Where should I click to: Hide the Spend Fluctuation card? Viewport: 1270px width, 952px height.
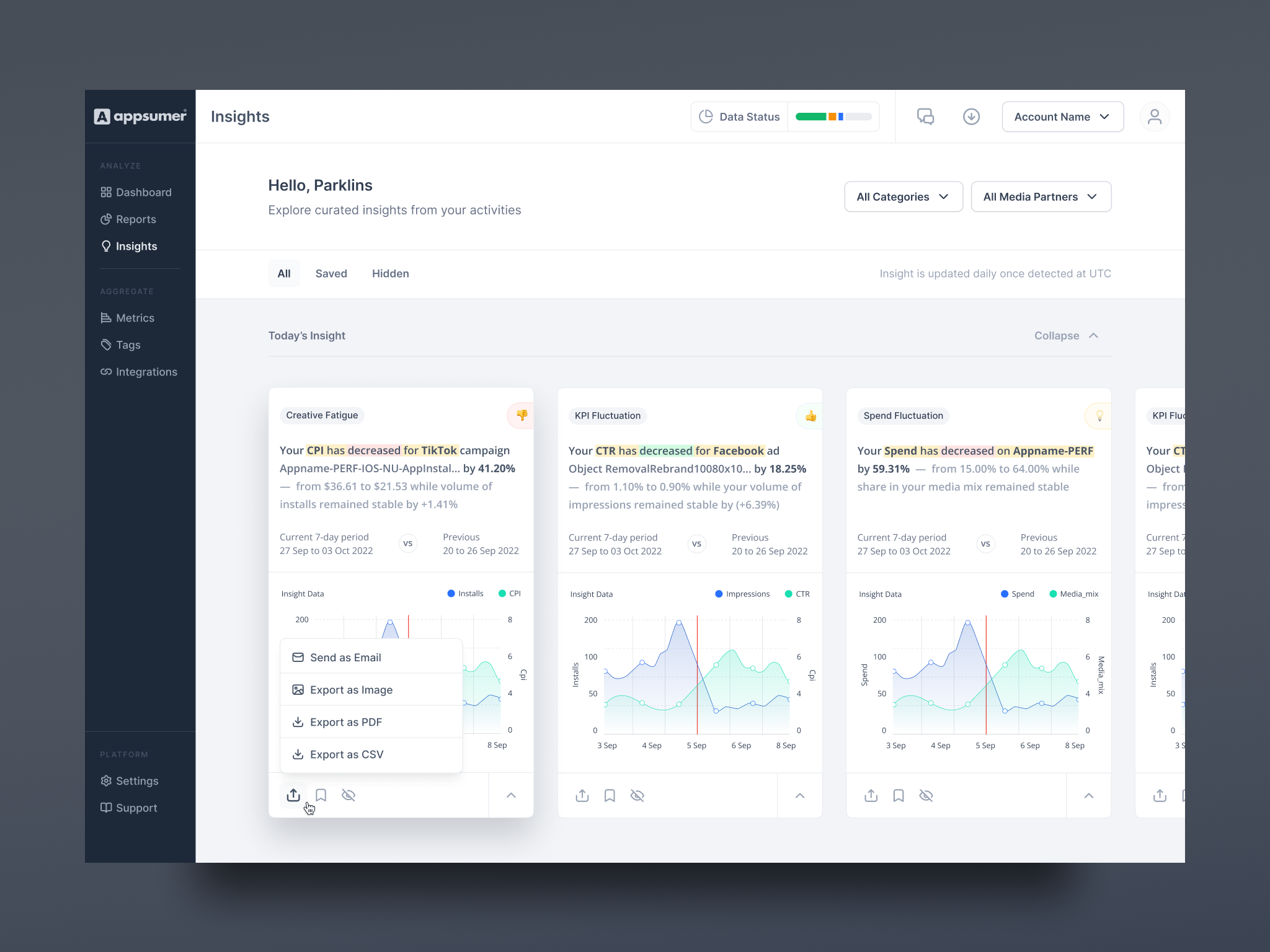tap(926, 796)
